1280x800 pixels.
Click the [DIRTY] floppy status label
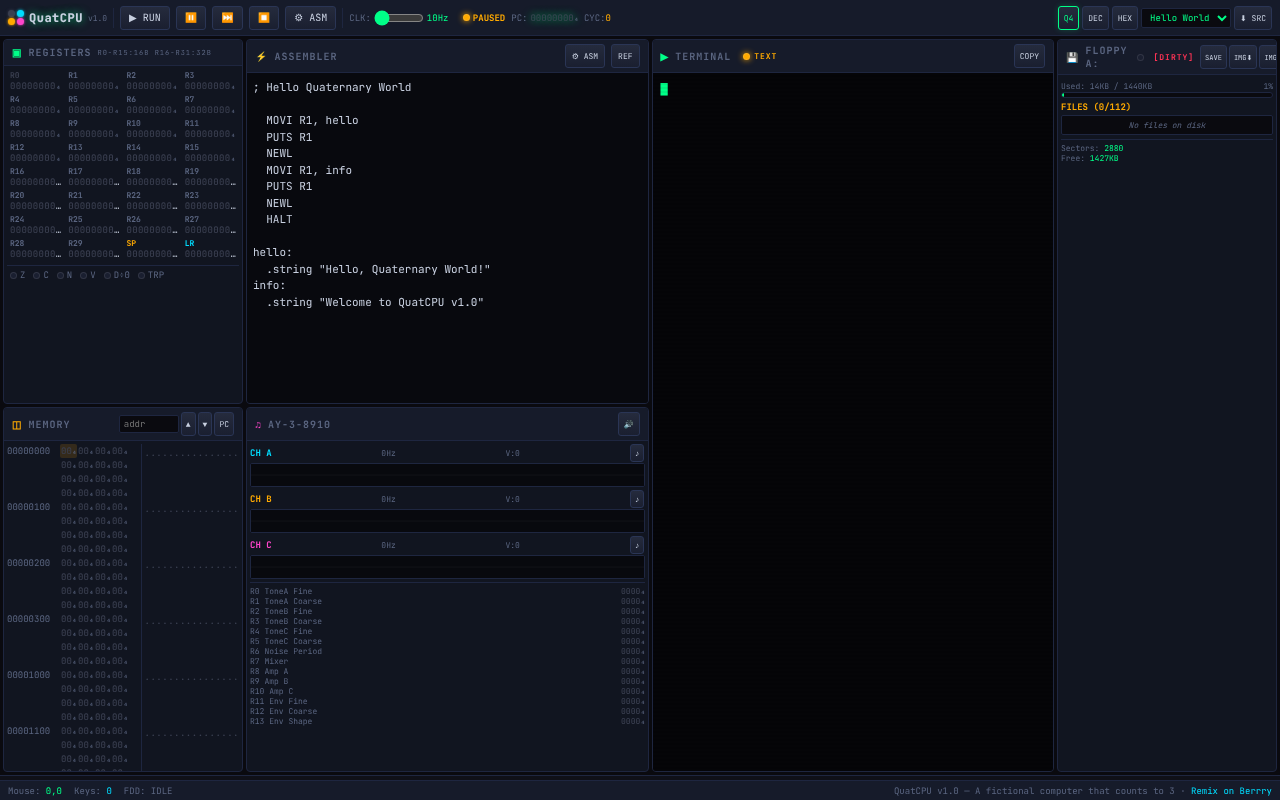point(1173,58)
